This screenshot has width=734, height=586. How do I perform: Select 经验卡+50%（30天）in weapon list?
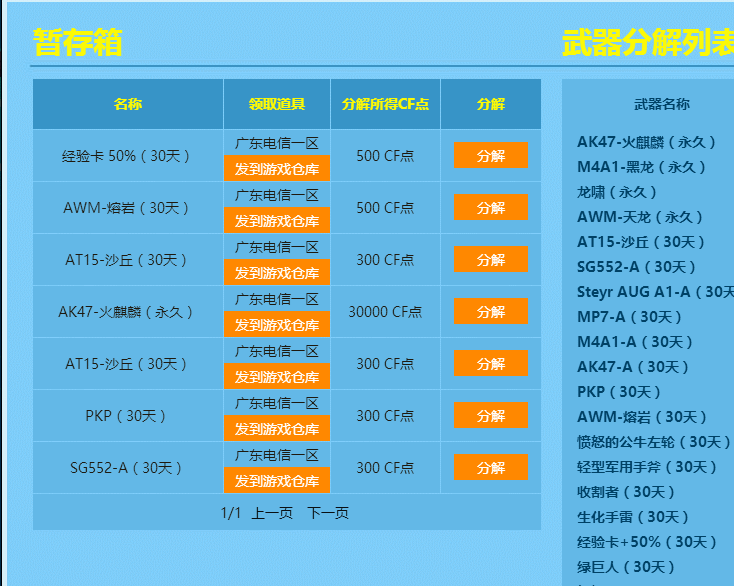647,542
